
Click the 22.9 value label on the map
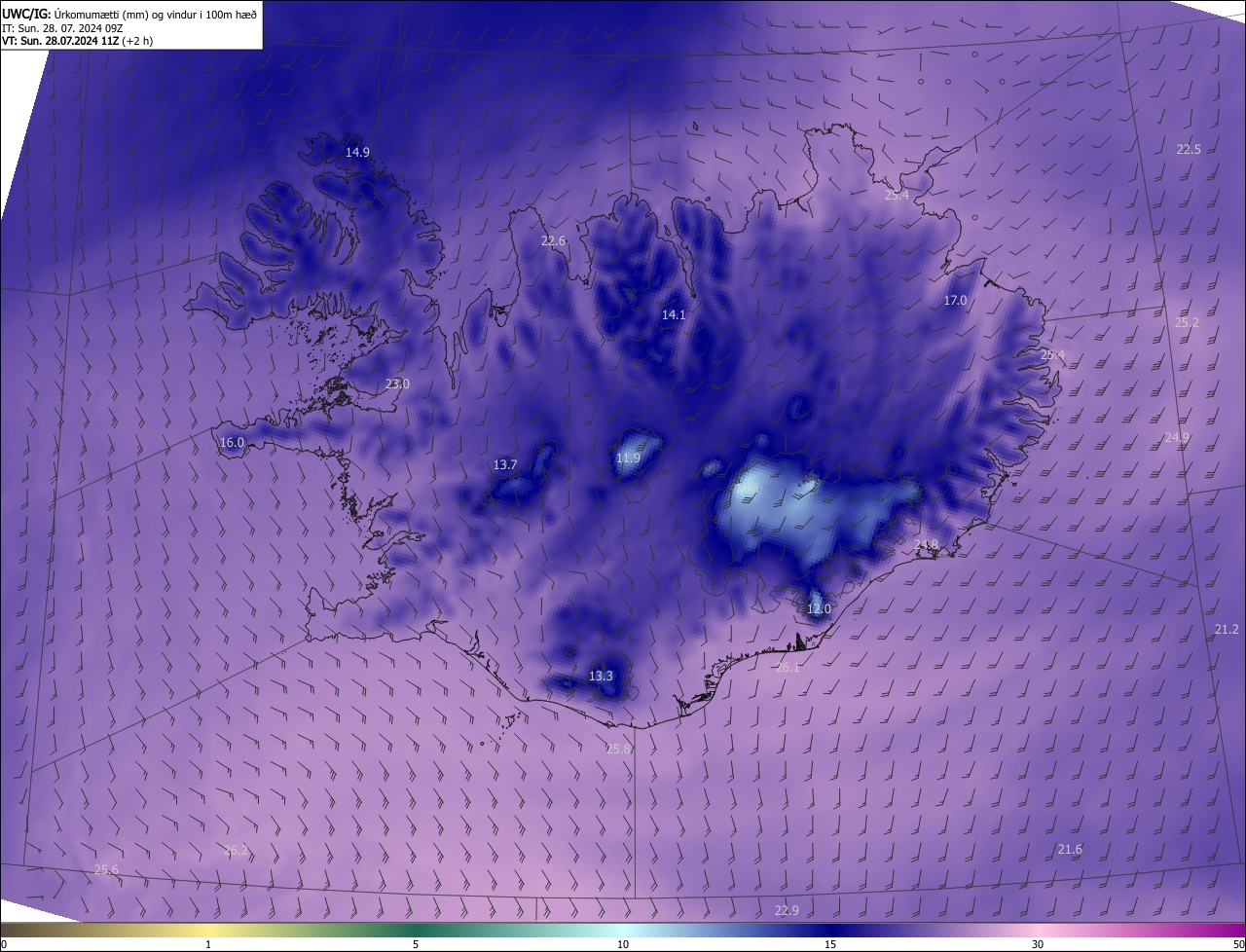click(786, 910)
